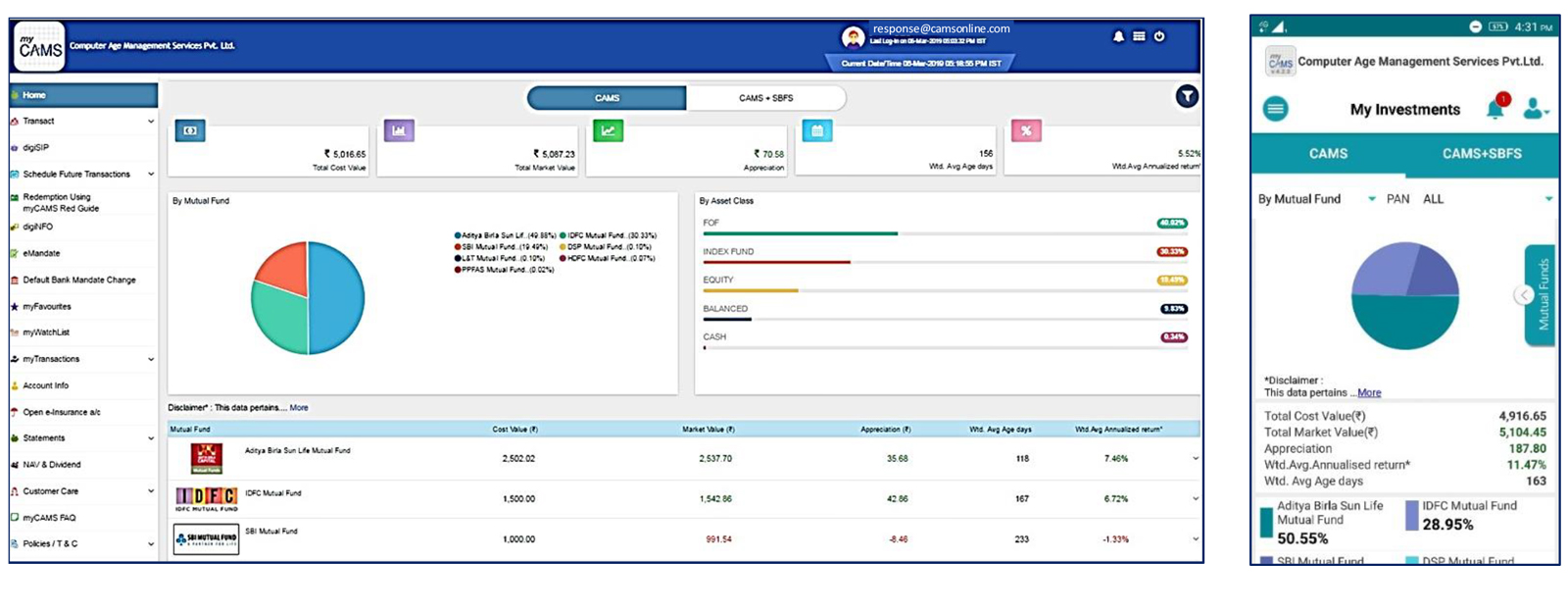Tap the mobile bell with red badge
Viewport: 1568px width, 612px height.
coord(1495,108)
